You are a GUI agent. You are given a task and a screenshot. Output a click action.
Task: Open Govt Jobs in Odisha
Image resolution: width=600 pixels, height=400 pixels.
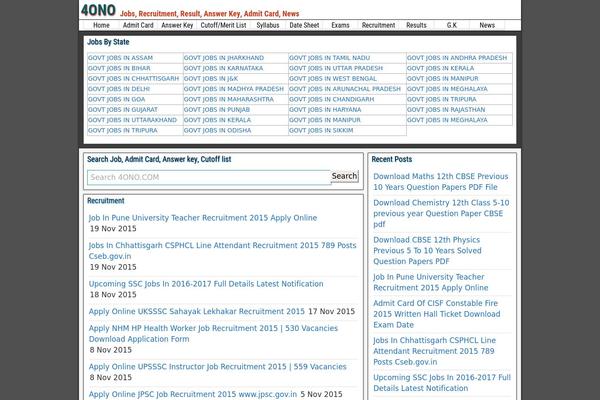[x=218, y=130]
